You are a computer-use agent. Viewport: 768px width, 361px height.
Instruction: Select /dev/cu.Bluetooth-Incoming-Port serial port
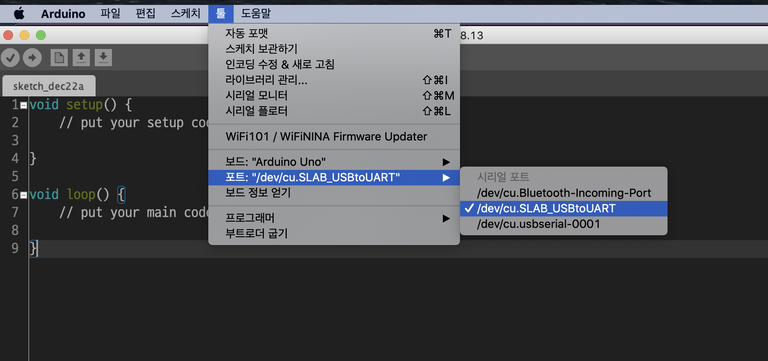click(564, 193)
